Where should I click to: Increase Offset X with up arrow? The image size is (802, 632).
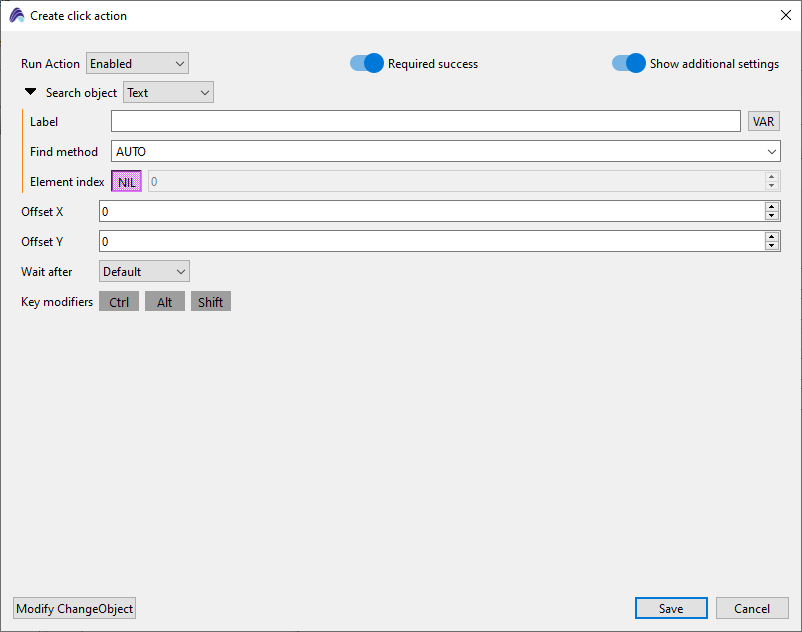point(772,207)
